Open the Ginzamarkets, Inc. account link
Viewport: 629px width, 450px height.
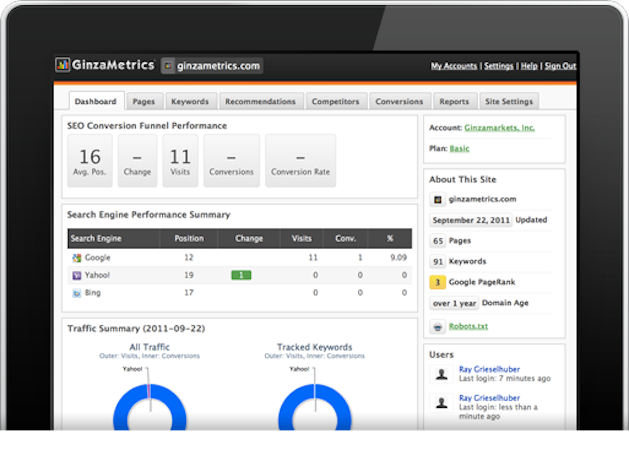(499, 128)
